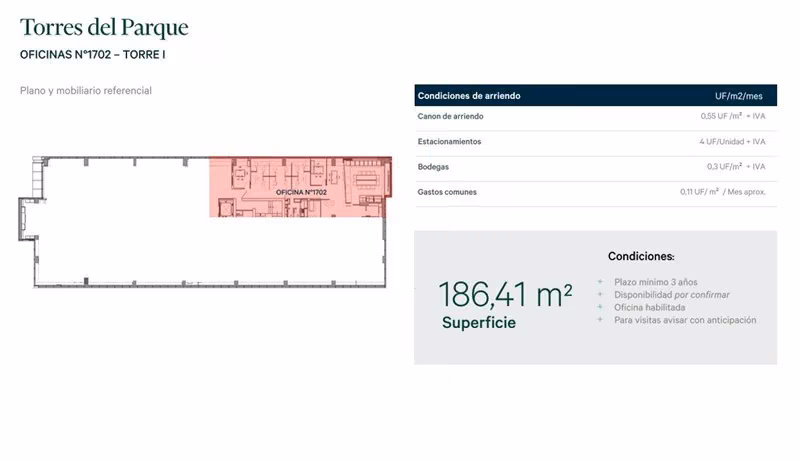800x460 pixels.
Task: Click the 'Plano y mobiliario referencial' caption
Action: point(86,91)
